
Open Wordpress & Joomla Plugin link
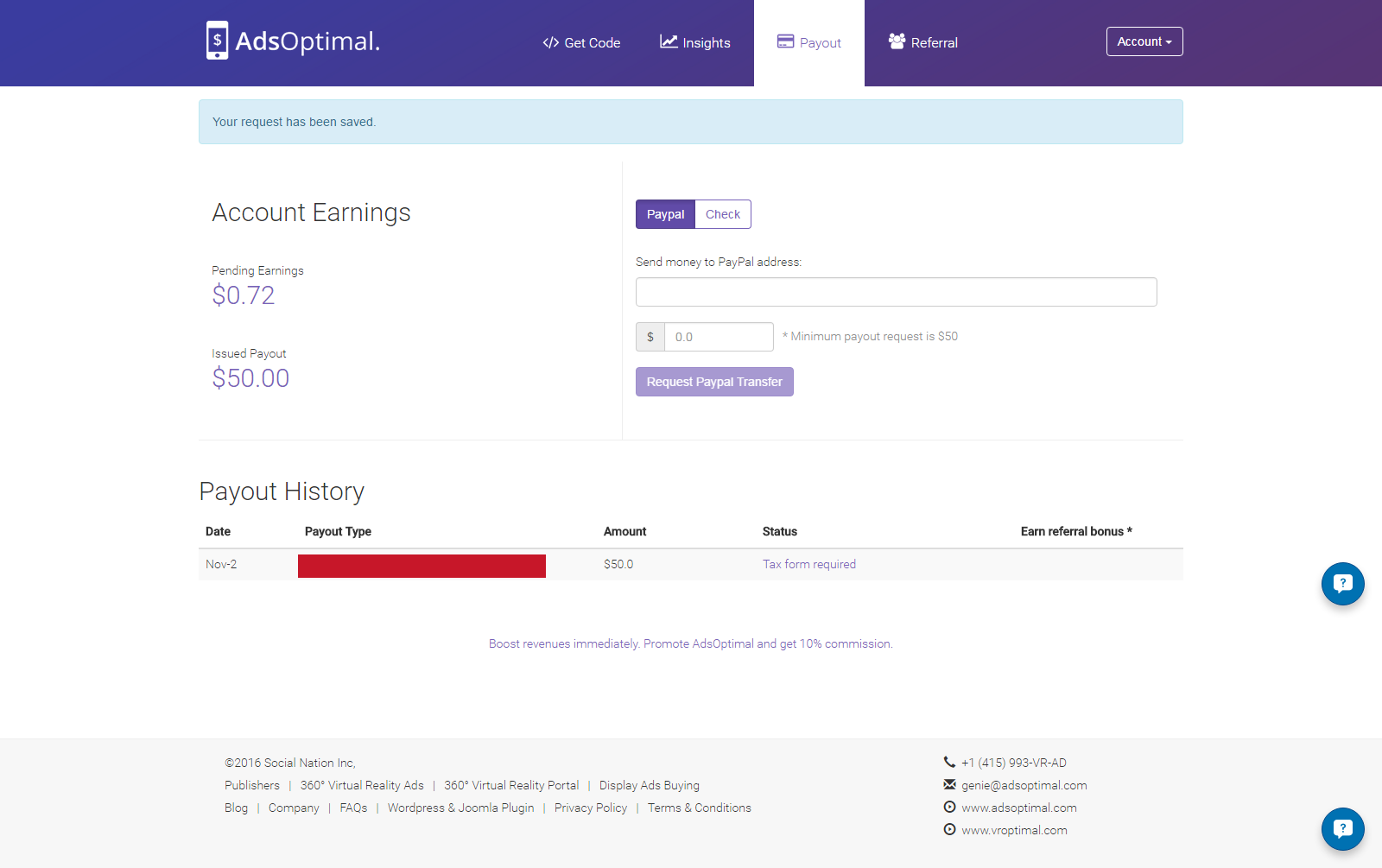[x=460, y=808]
